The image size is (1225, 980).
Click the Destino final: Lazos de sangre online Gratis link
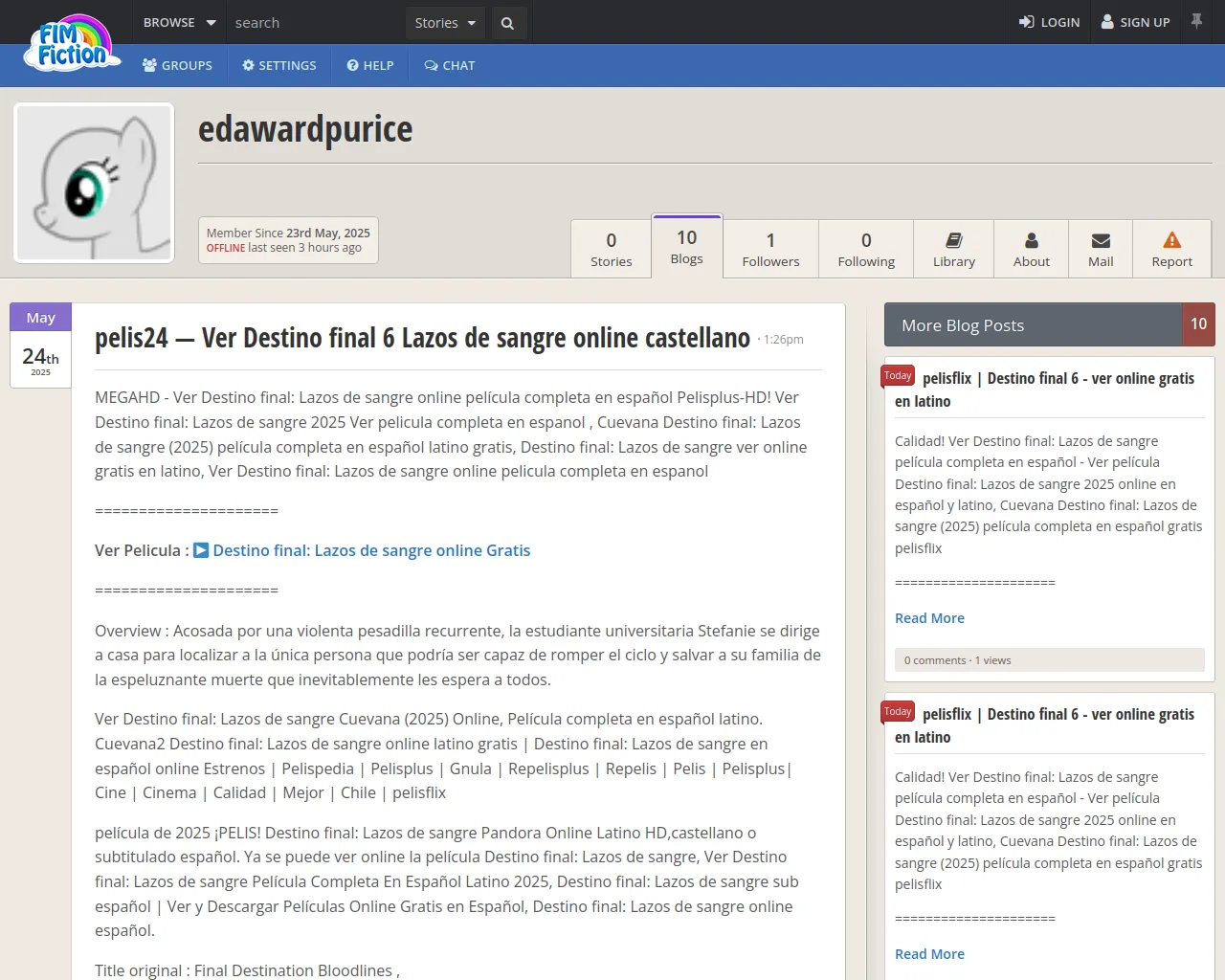pos(371,550)
